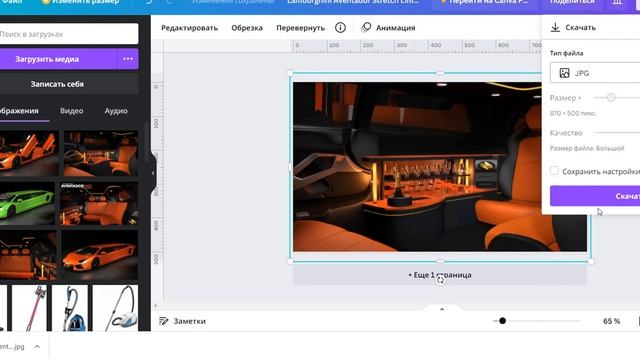This screenshot has height=360, width=640.
Task: Click the purple Скачать download button
Action: pos(595,196)
